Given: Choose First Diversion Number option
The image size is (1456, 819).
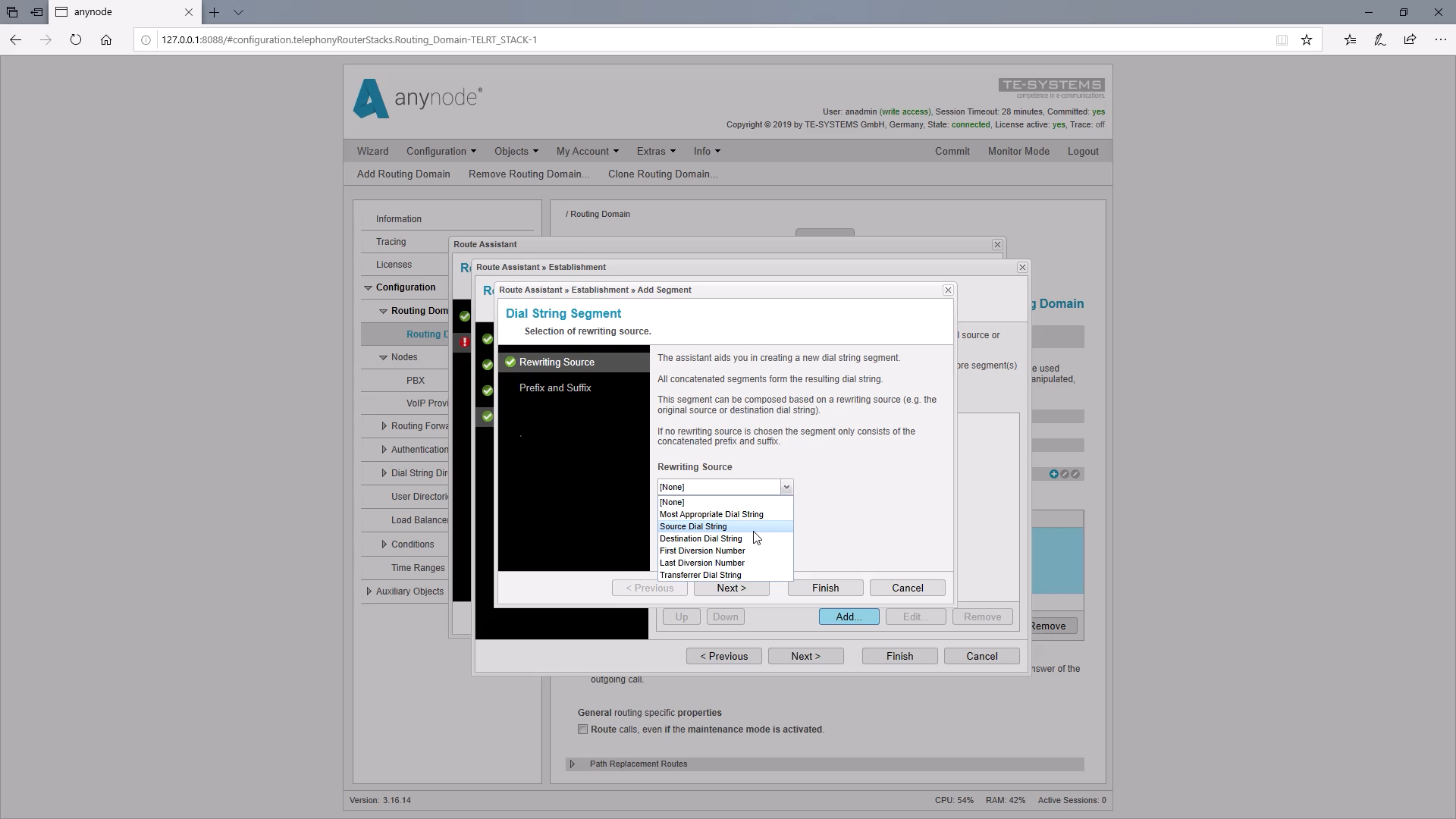Looking at the screenshot, I should click(x=725, y=551).
